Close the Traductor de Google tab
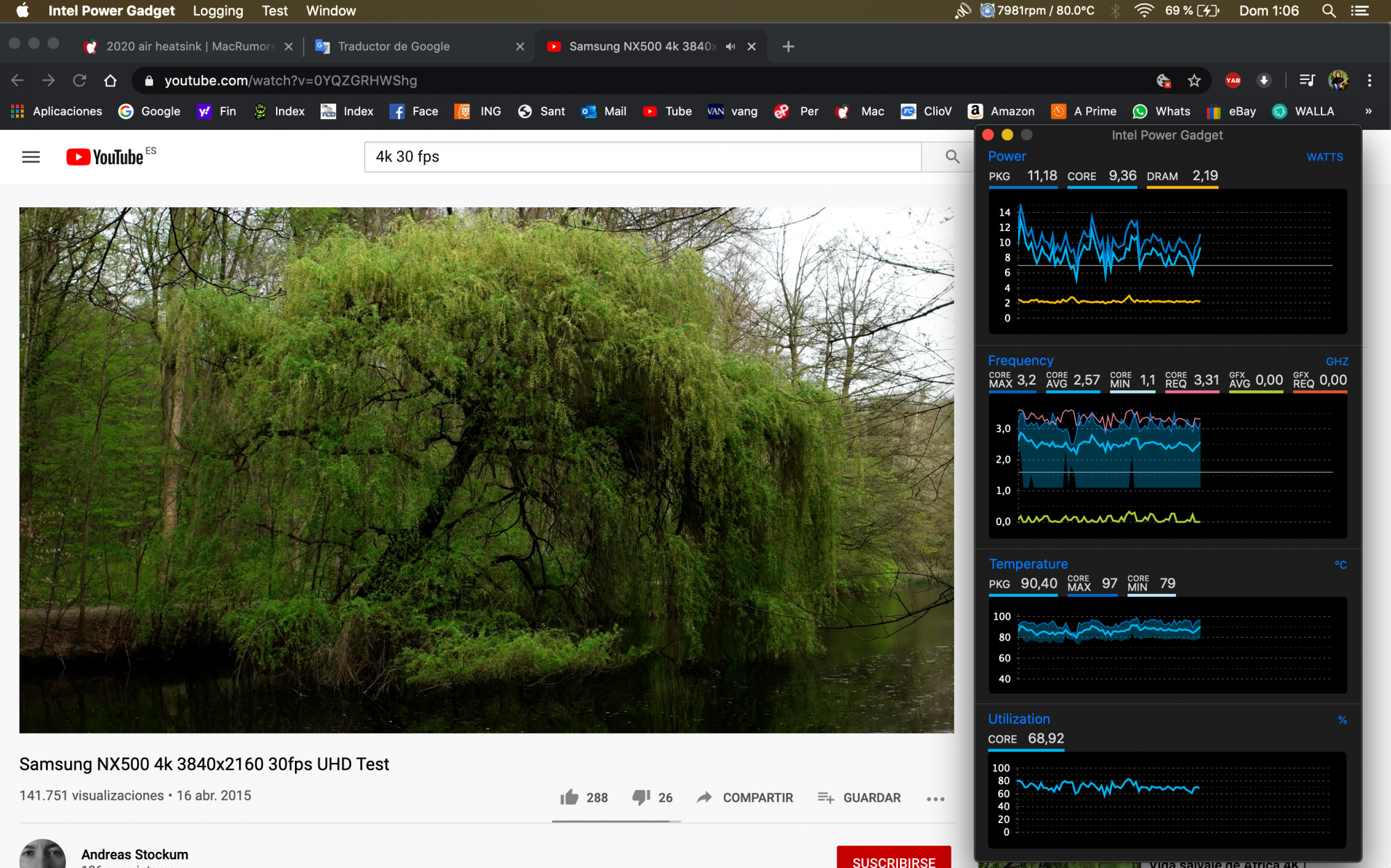Screen dimensions: 1391x868 pos(520,47)
